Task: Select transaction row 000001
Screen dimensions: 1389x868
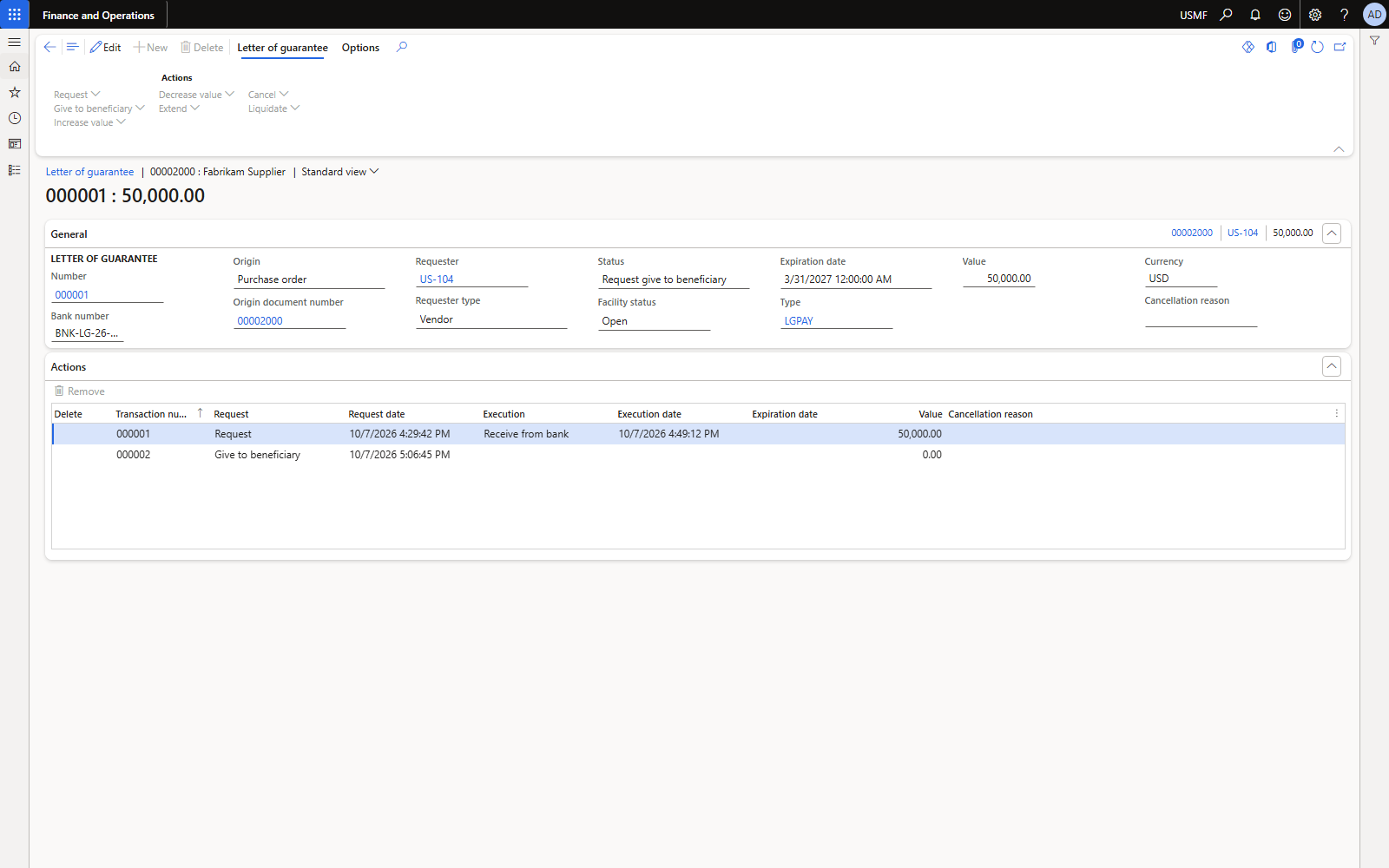Action: (699, 434)
